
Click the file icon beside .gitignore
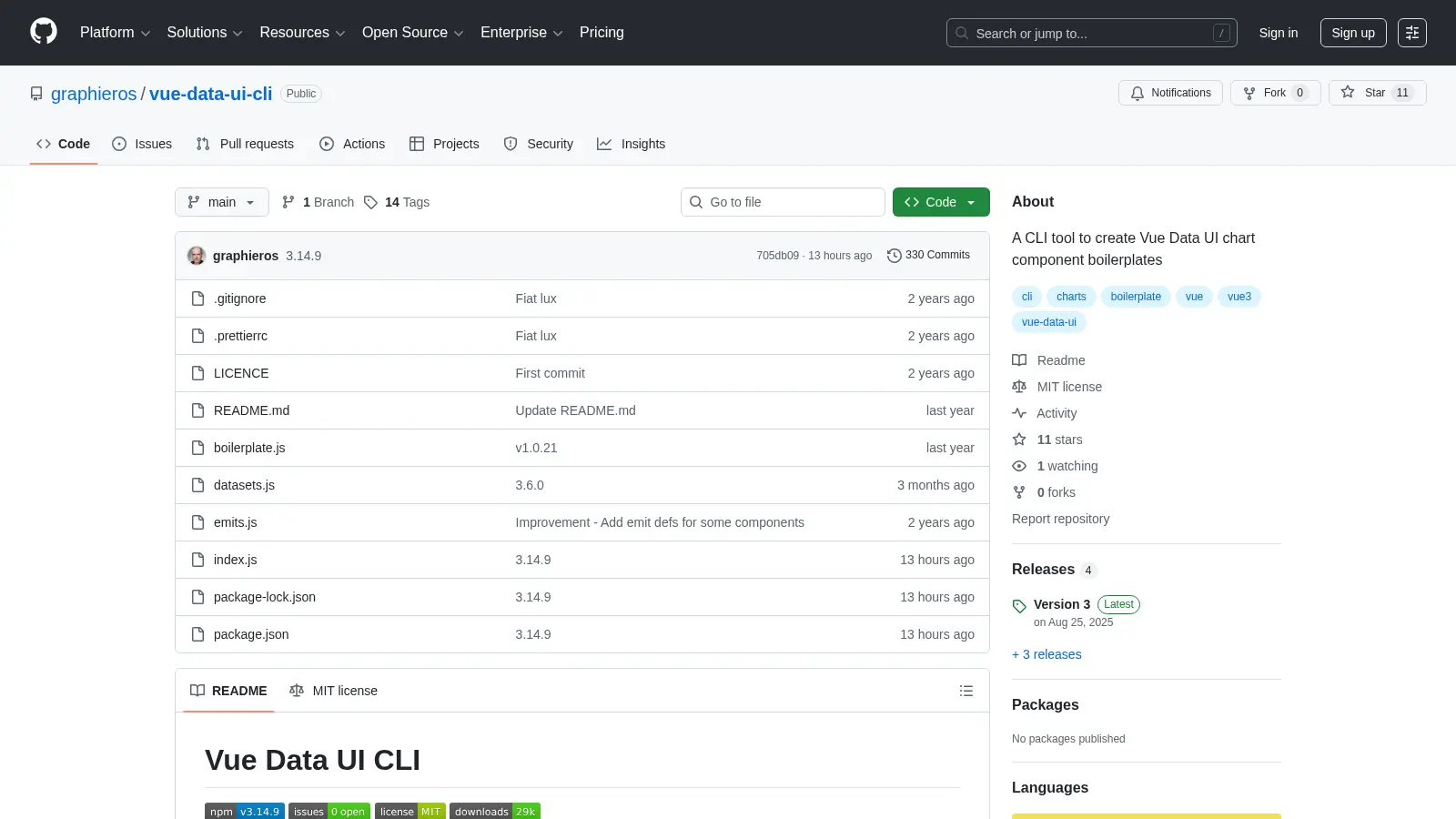point(197,298)
